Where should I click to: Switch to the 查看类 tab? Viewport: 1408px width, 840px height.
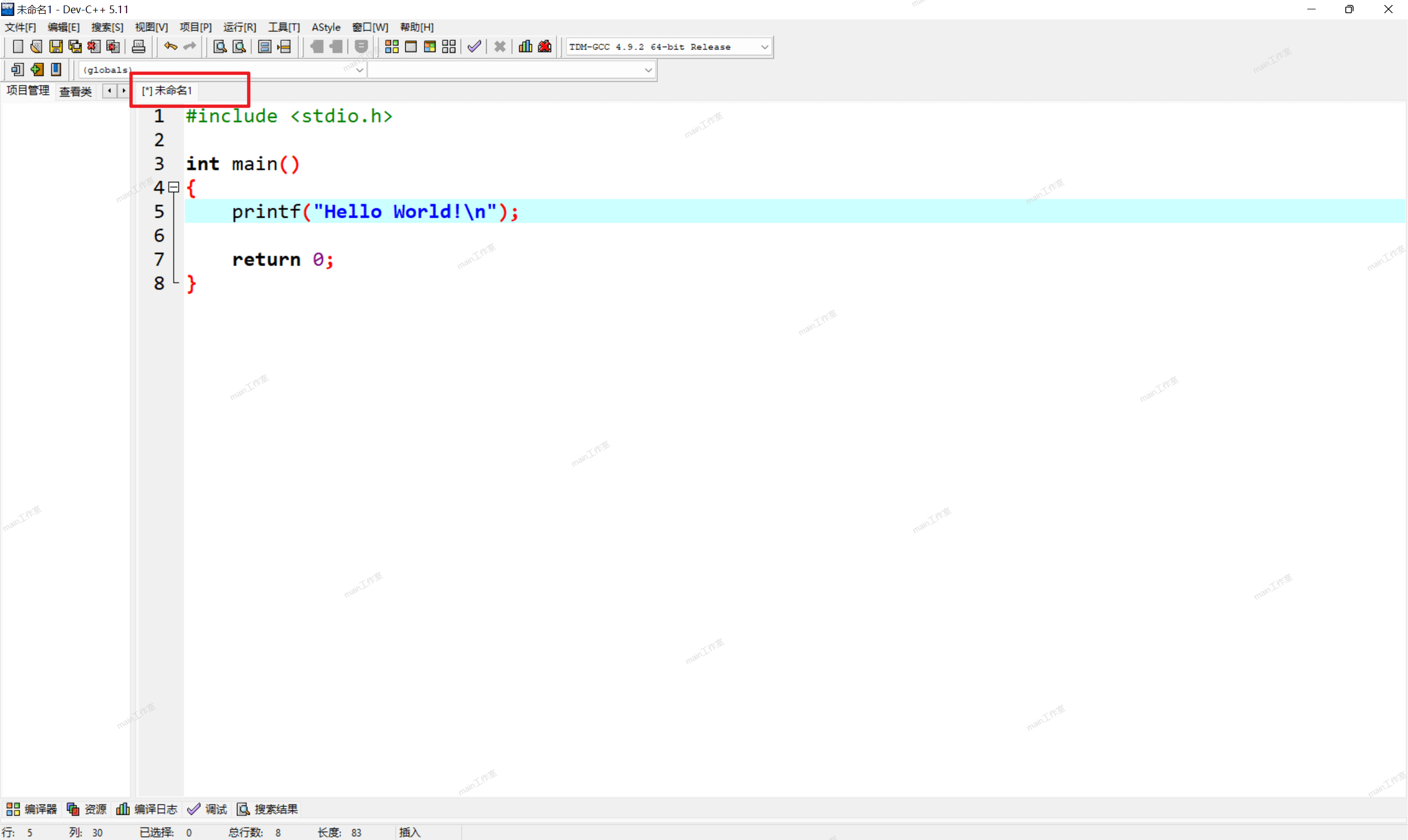pos(75,91)
